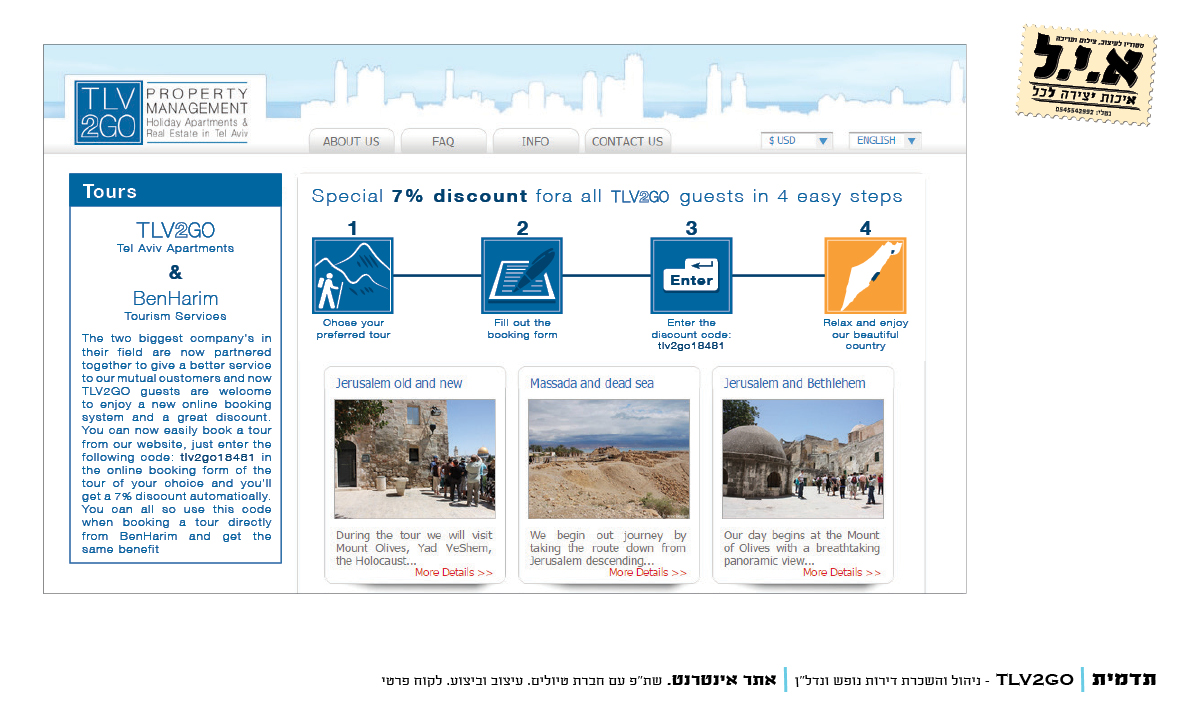This screenshot has width=1181, height=709.
Task: Open the $ USD currency dropdown
Action: [797, 140]
